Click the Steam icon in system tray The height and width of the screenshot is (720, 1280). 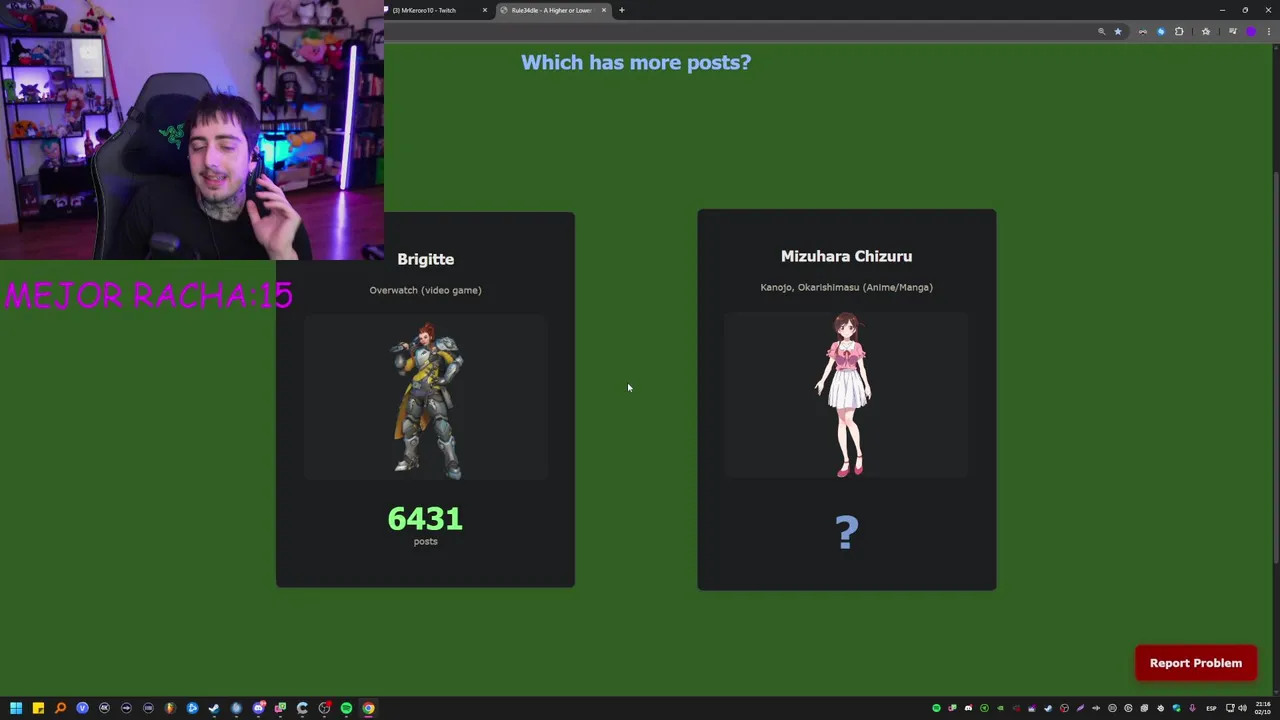(x=1048, y=708)
